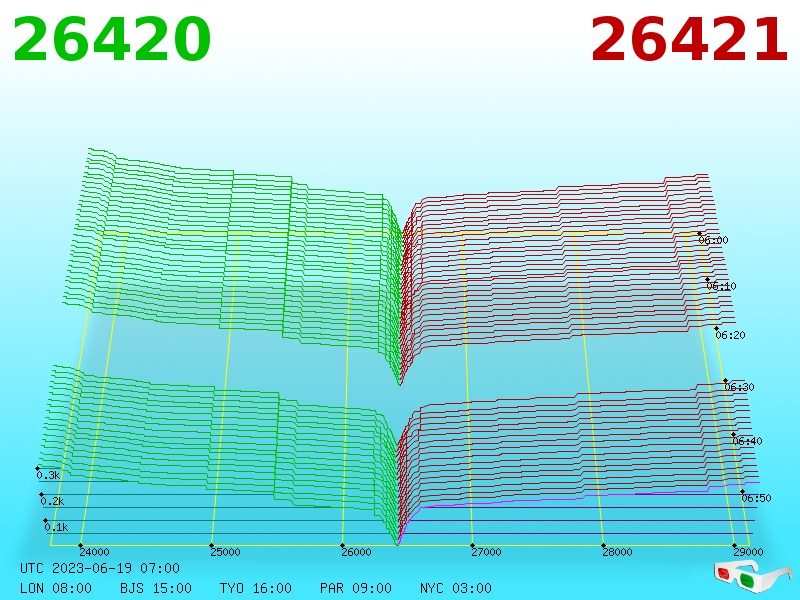Click the LON 08:00 time
The image size is (800, 600).
[x=56, y=588]
